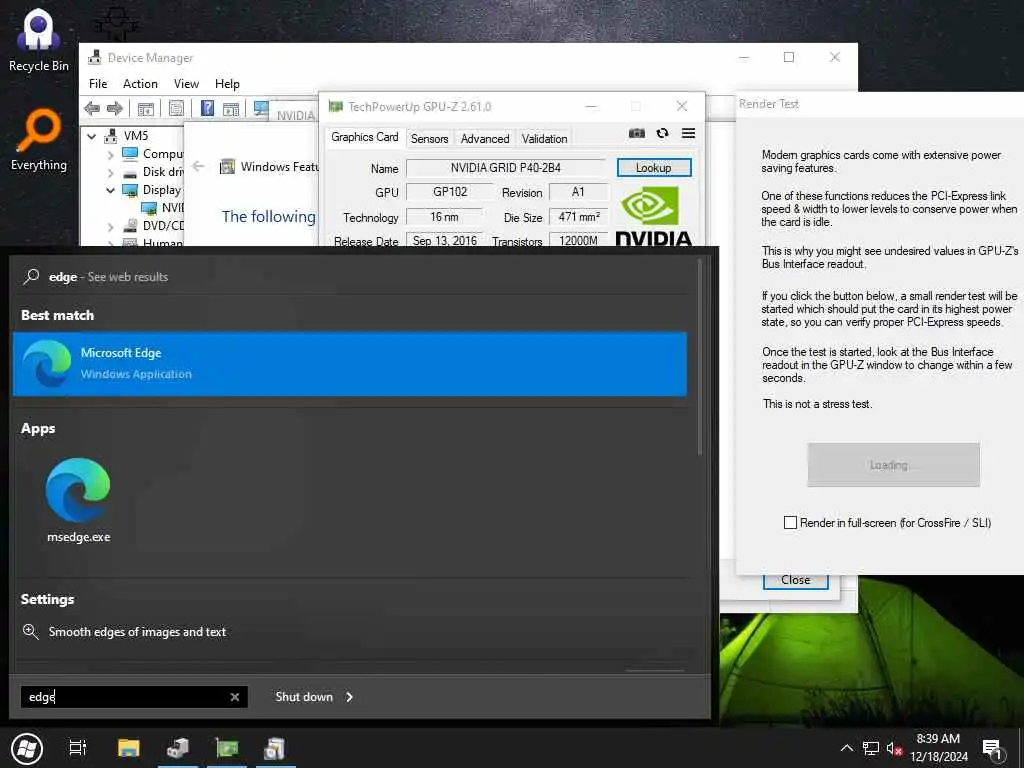The height and width of the screenshot is (768, 1024).
Task: Click the GPU-Z screenshot camera icon
Action: (637, 133)
